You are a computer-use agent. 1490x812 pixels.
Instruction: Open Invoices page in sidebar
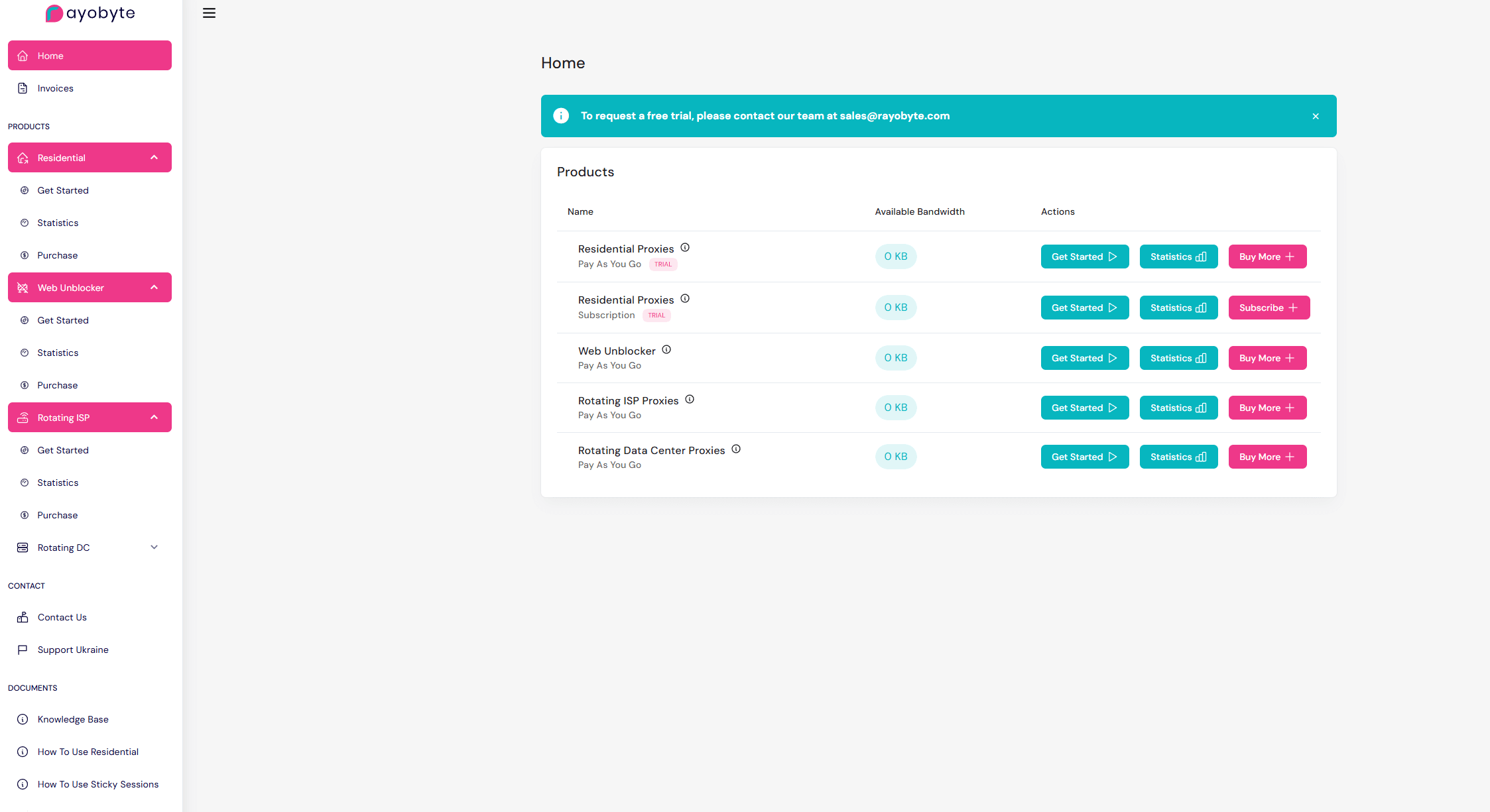pos(90,88)
